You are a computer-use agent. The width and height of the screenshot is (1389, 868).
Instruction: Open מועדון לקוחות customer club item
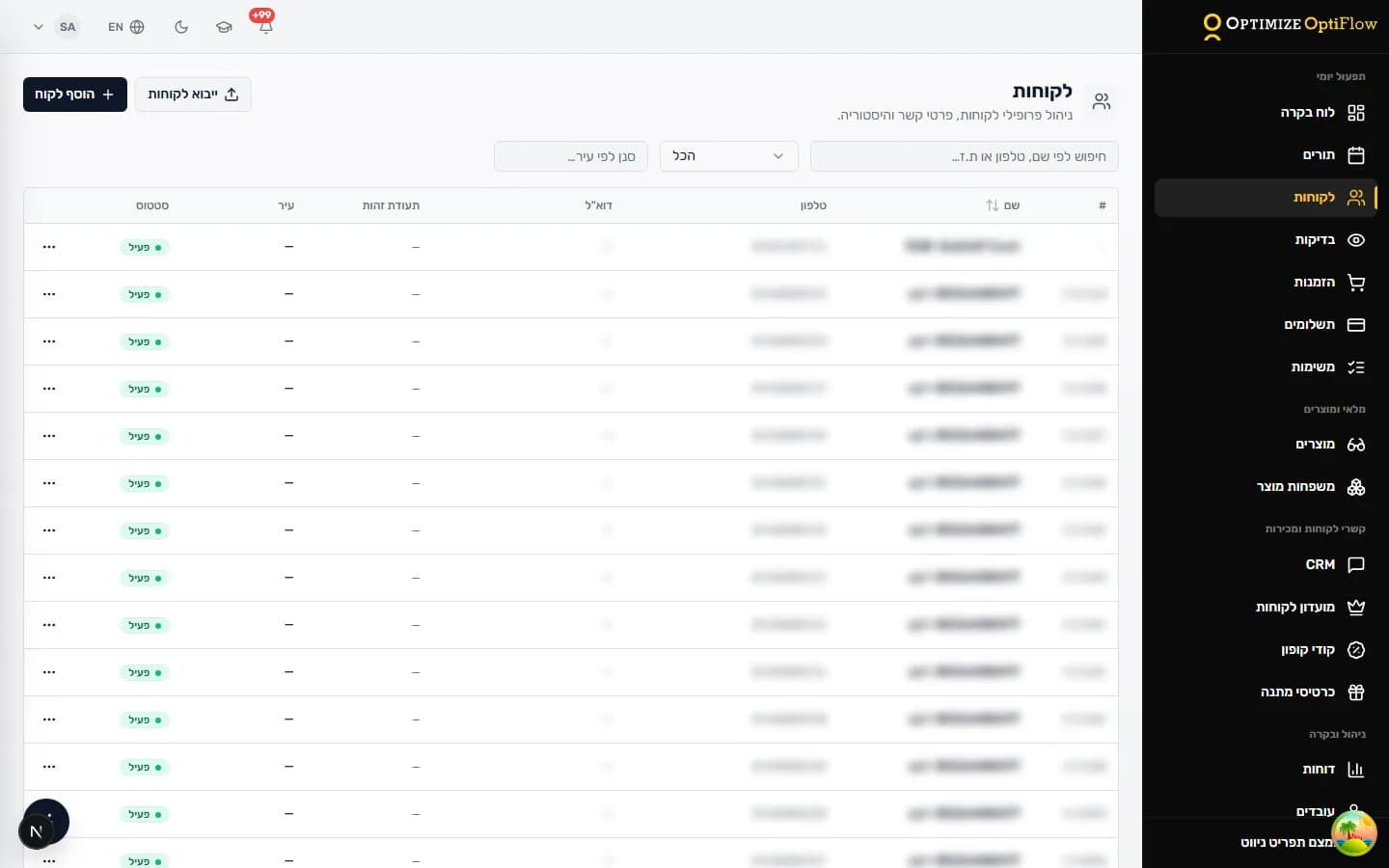pyautogui.click(x=1266, y=608)
